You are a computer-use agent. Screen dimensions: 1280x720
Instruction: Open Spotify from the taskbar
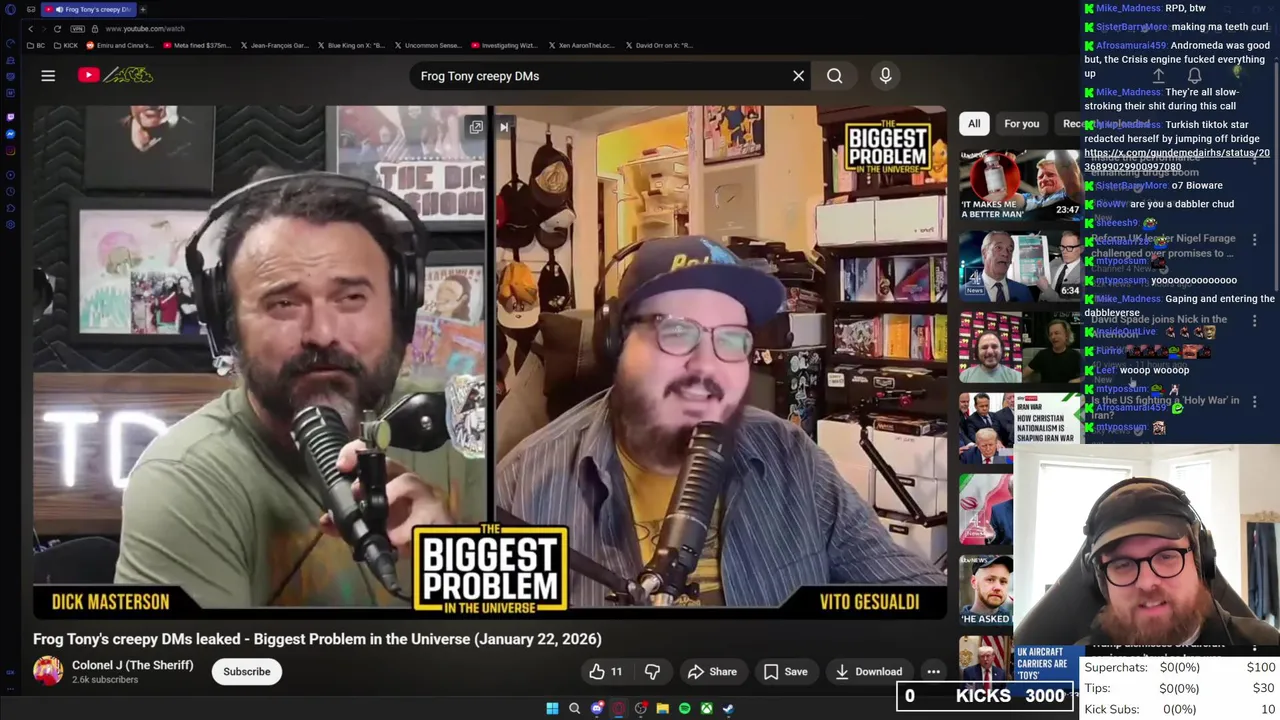684,708
